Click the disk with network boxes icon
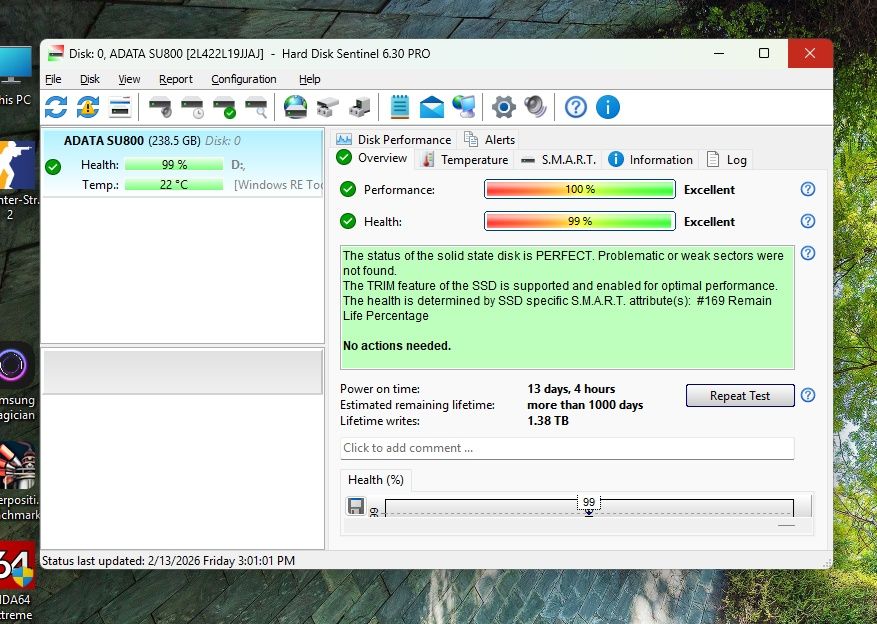The image size is (877, 624). (328, 107)
